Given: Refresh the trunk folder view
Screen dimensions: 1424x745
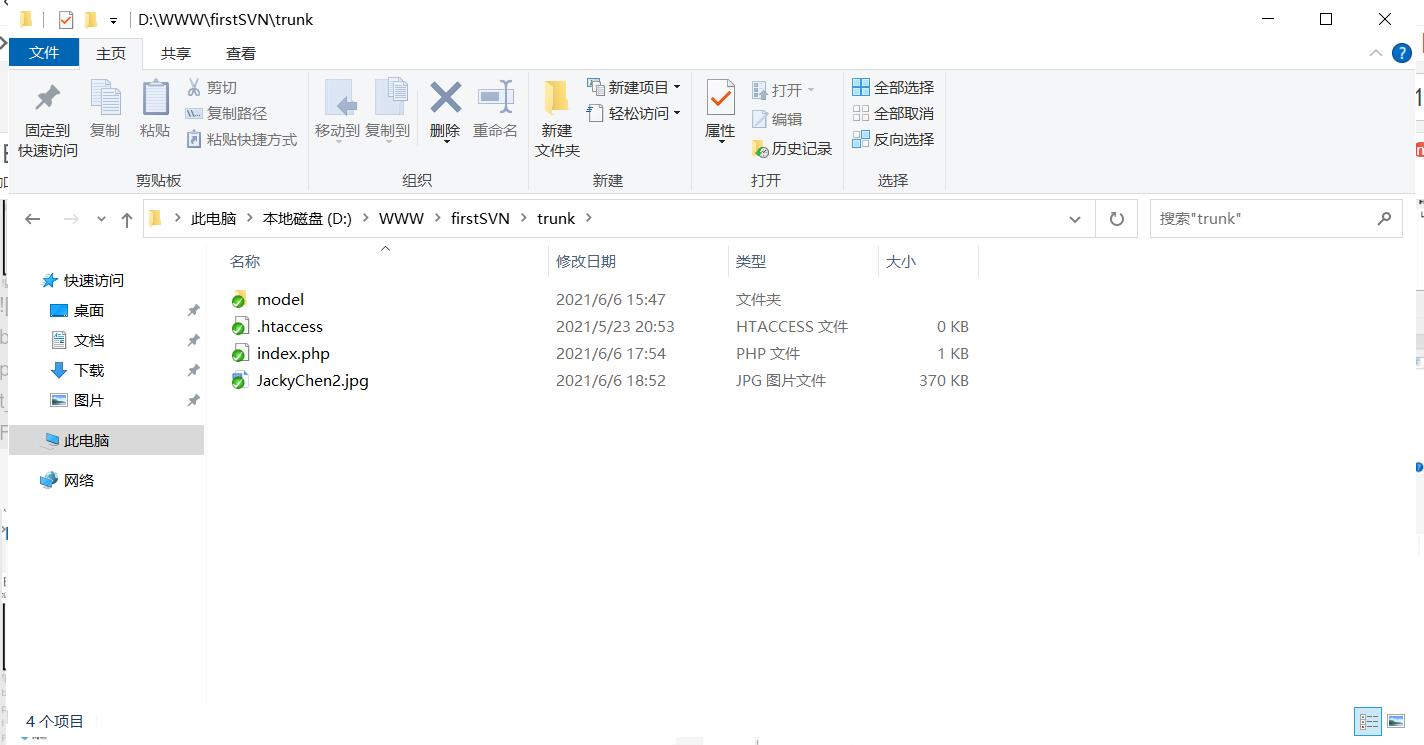Looking at the screenshot, I should point(1117,219).
